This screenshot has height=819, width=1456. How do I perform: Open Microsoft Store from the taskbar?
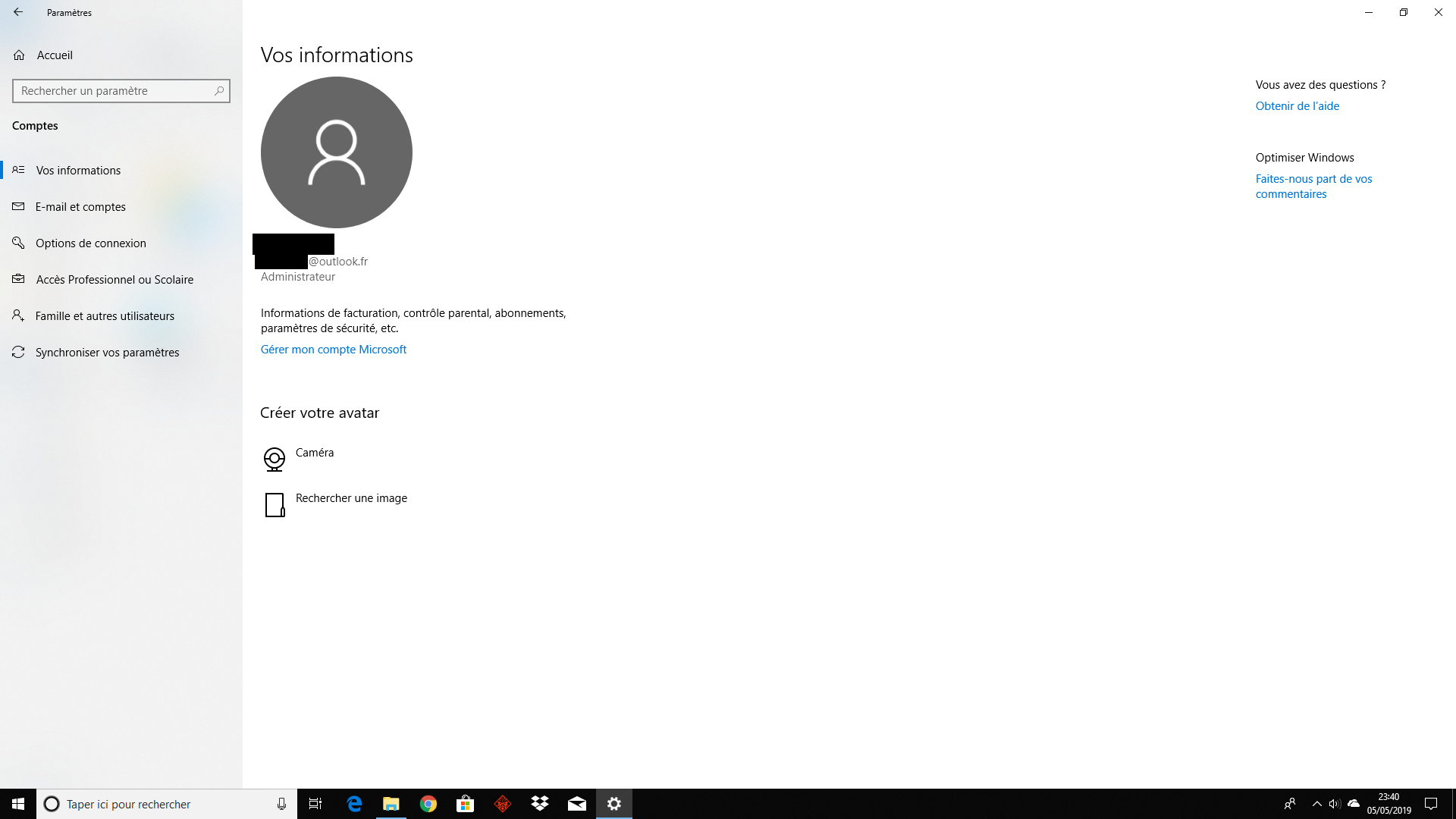pyautogui.click(x=466, y=804)
